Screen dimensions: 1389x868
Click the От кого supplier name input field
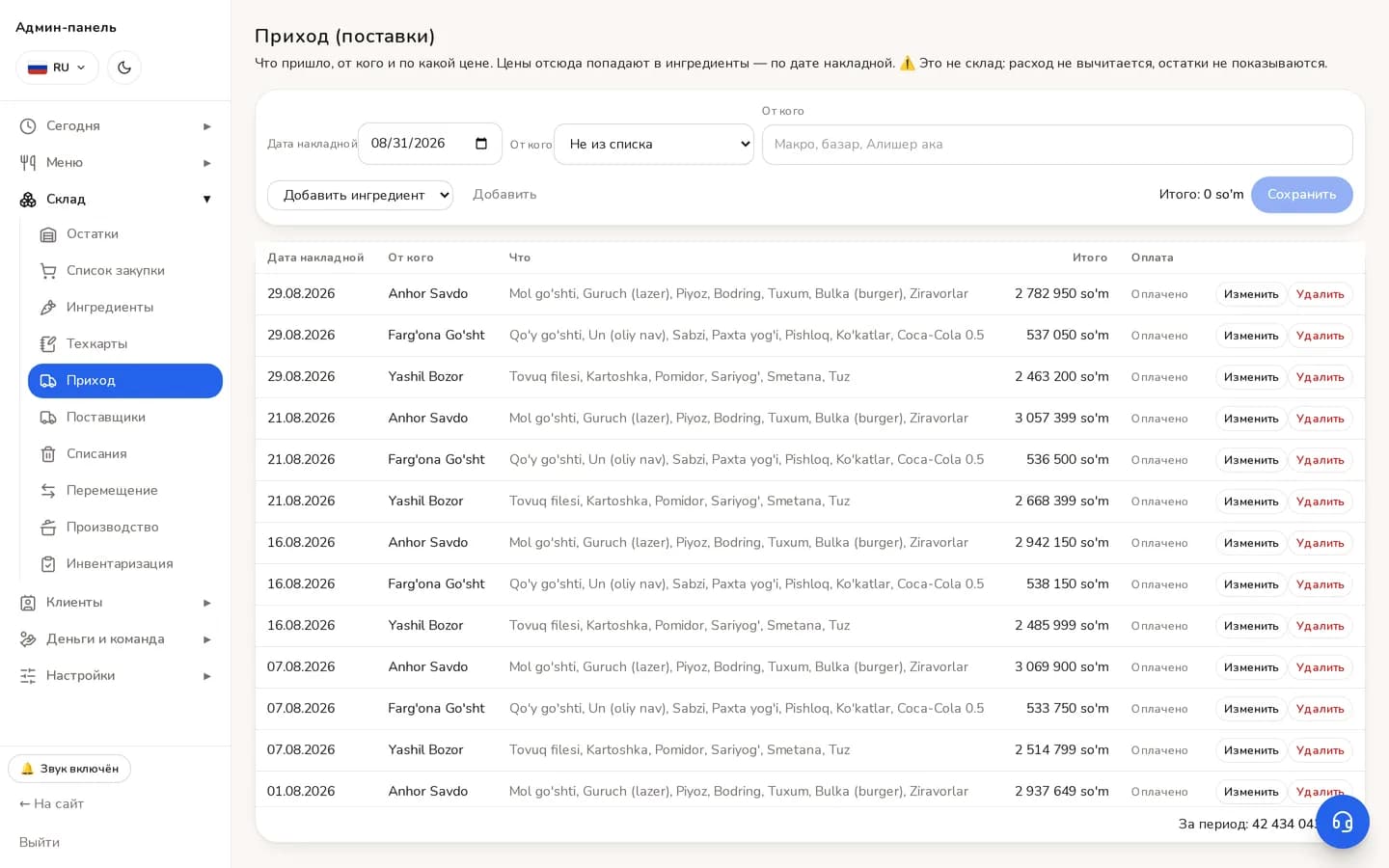tap(1057, 145)
